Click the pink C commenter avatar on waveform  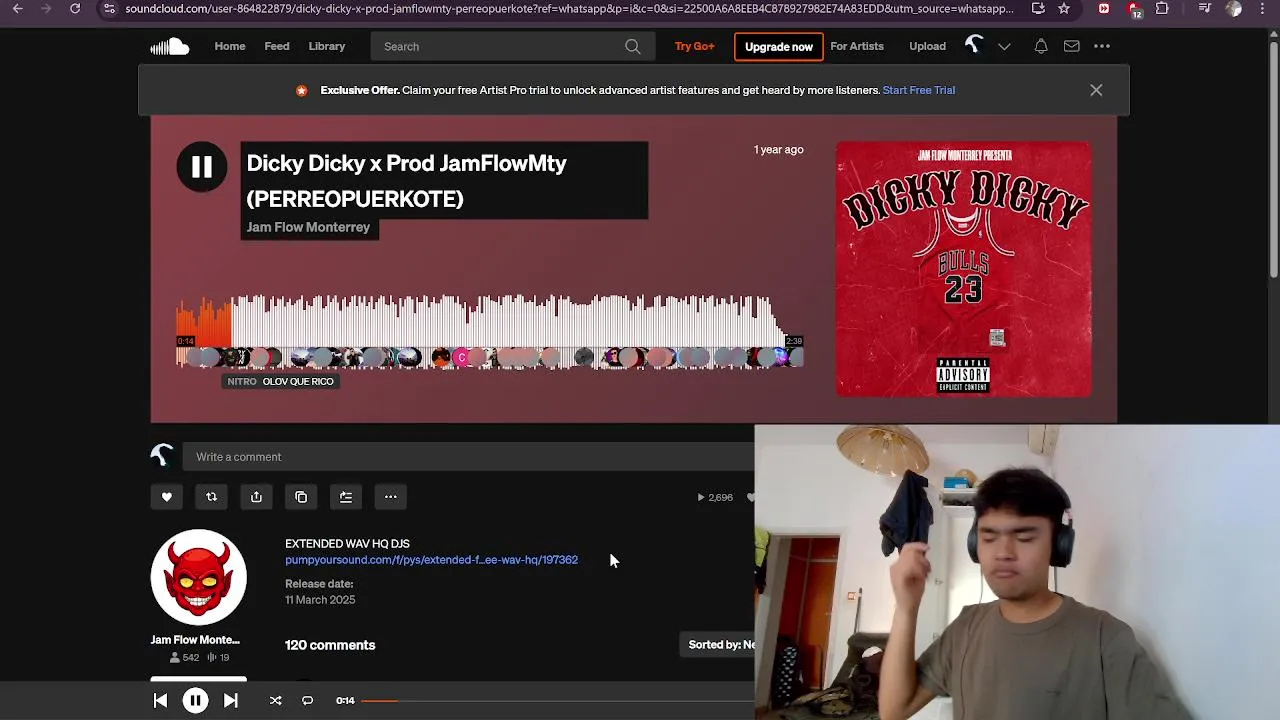pos(461,357)
